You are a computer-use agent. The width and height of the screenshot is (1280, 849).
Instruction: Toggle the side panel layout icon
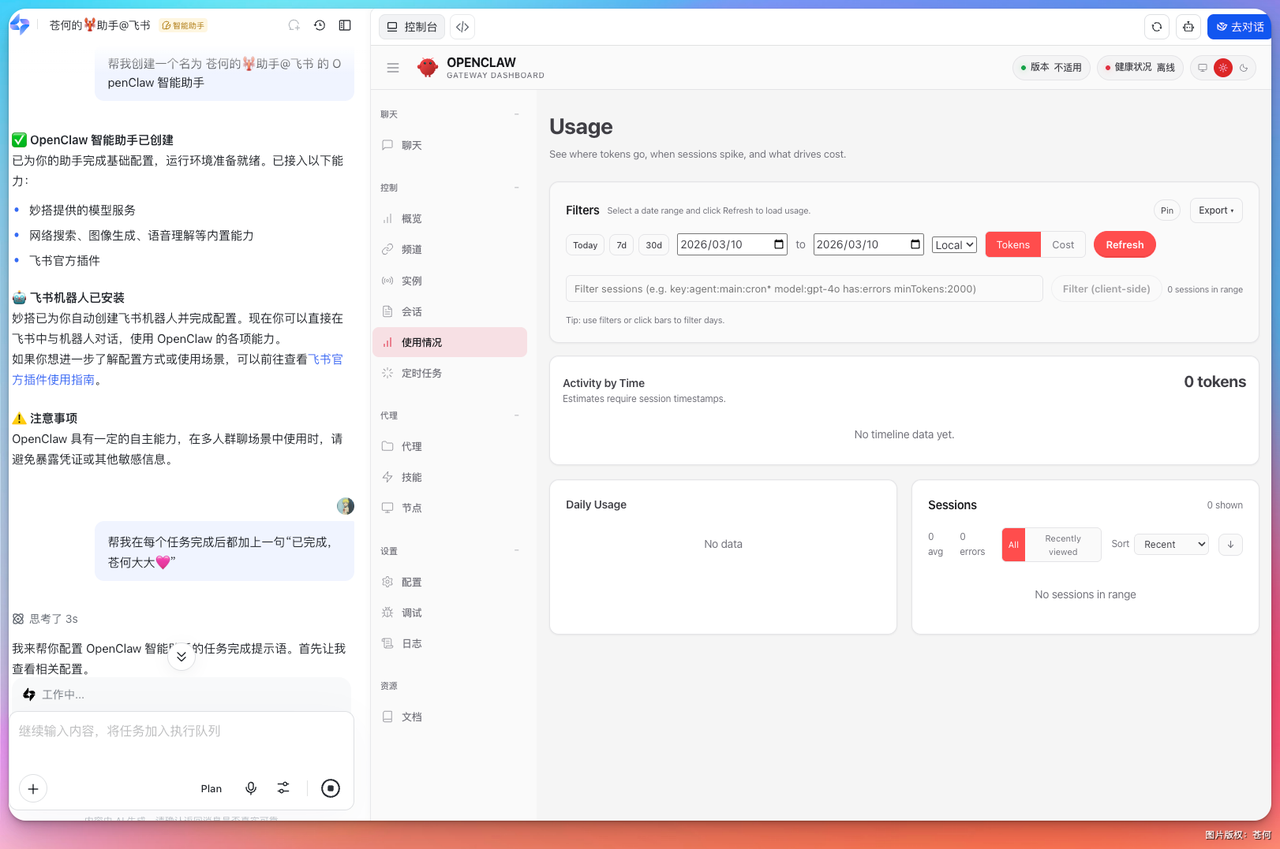click(x=345, y=25)
